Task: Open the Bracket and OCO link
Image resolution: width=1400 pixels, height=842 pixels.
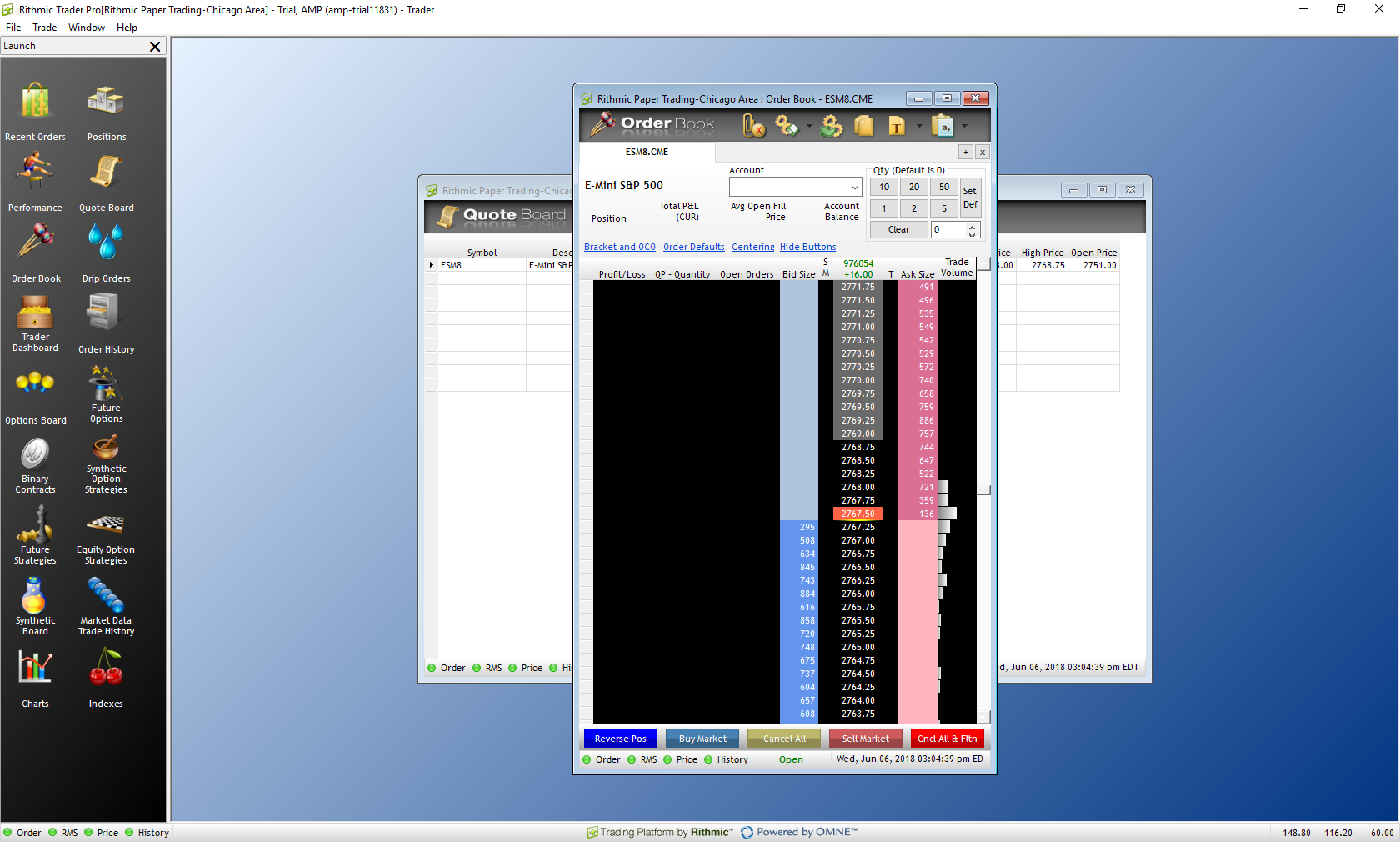Action: click(x=620, y=247)
